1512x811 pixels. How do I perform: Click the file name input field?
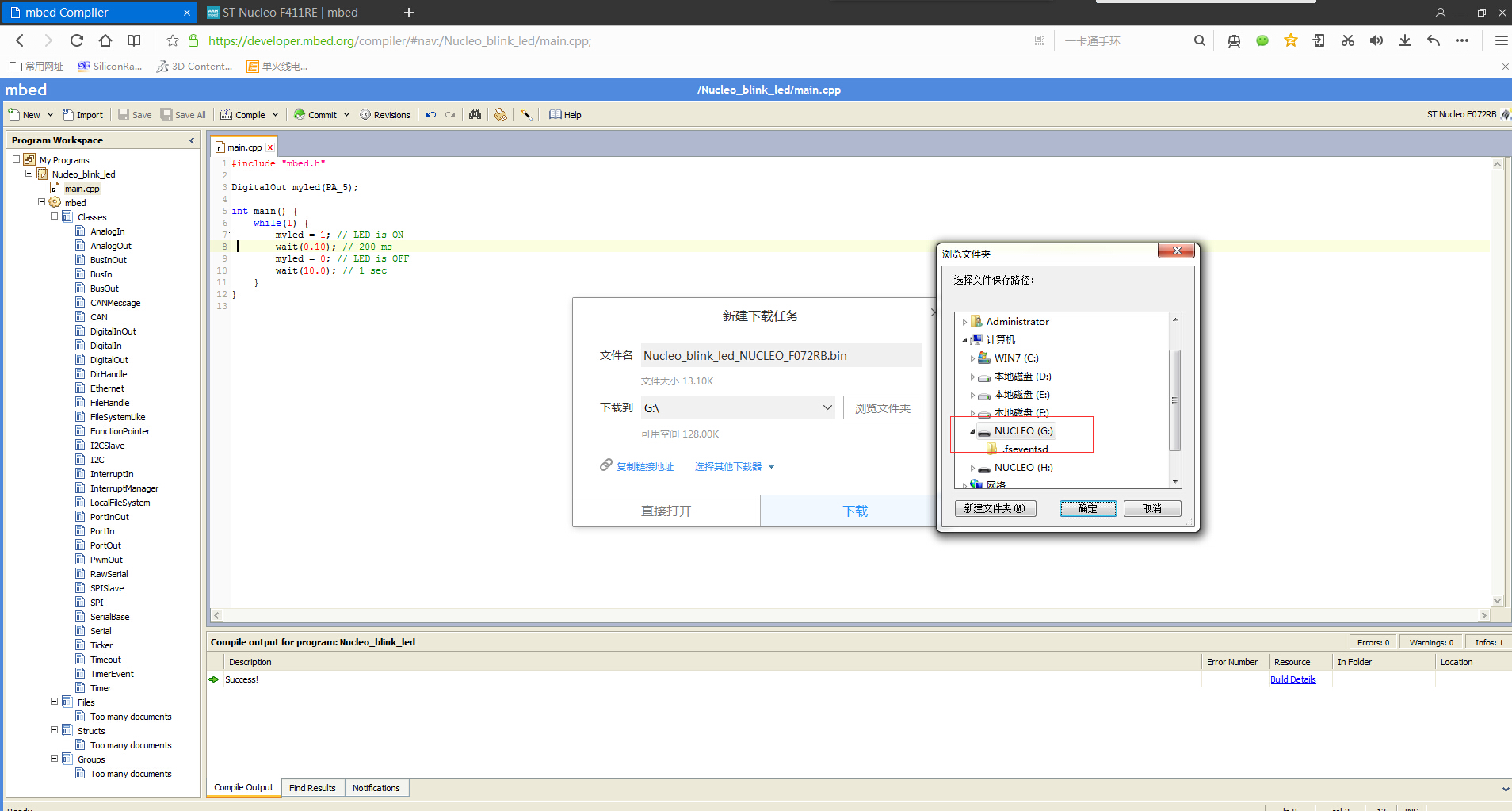[x=781, y=355]
